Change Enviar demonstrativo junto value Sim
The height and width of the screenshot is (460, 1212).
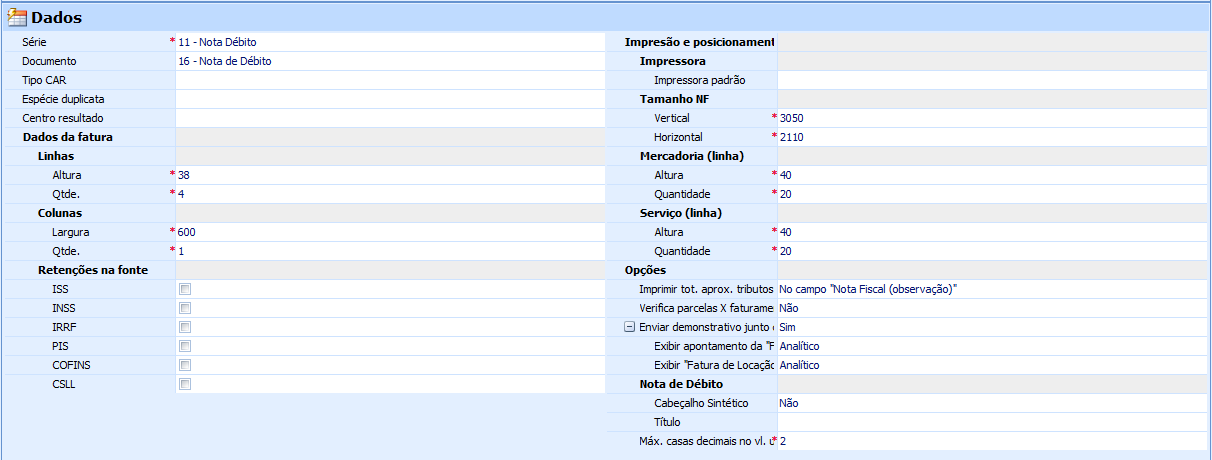coord(992,327)
